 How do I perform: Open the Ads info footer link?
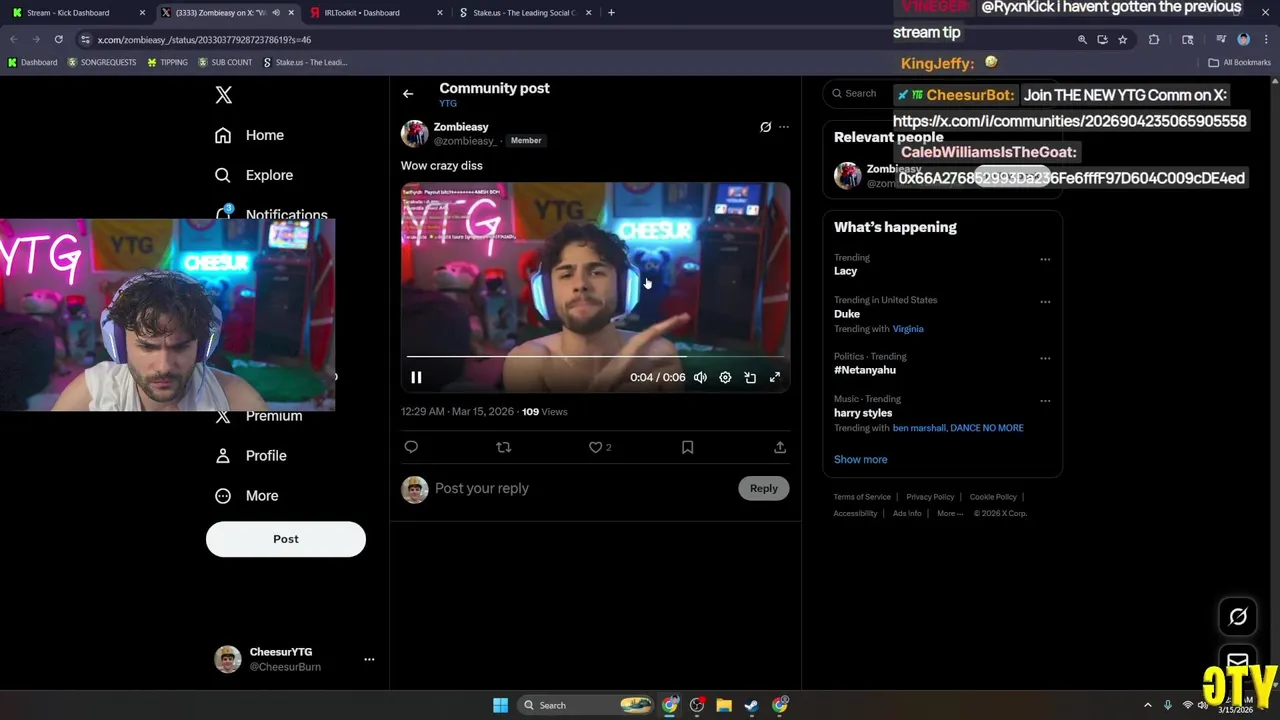pyautogui.click(x=907, y=514)
